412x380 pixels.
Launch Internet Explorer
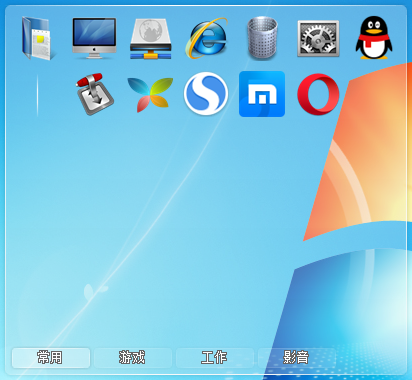coord(207,38)
